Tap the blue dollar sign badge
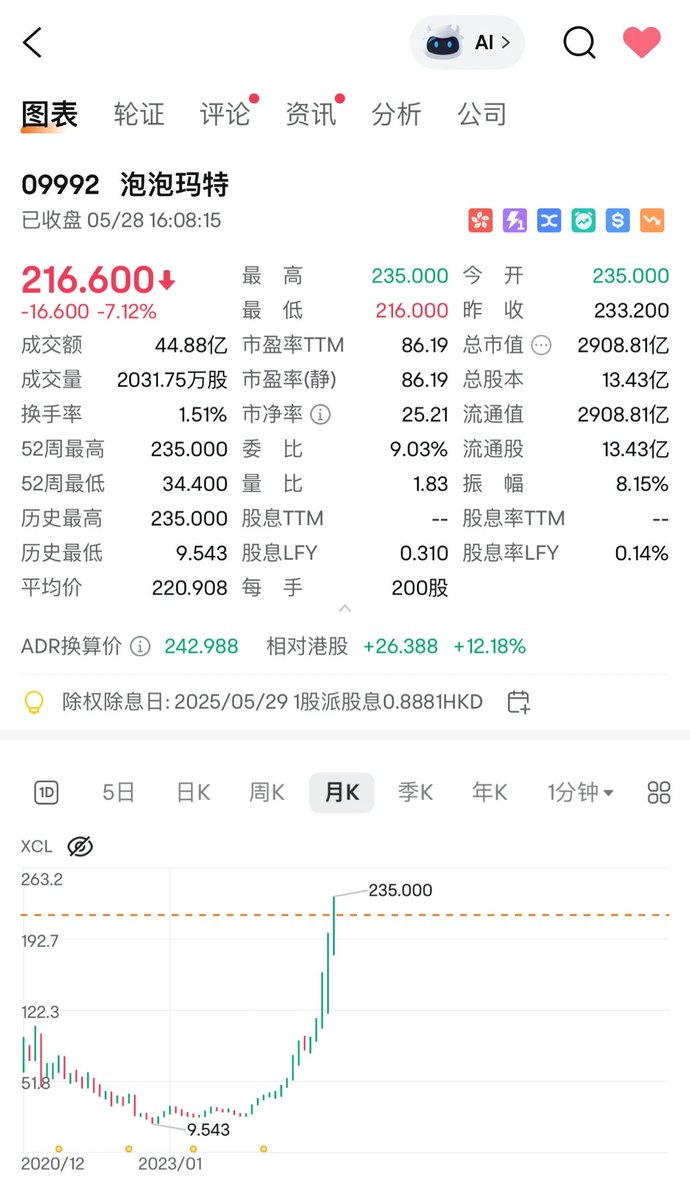 (617, 220)
